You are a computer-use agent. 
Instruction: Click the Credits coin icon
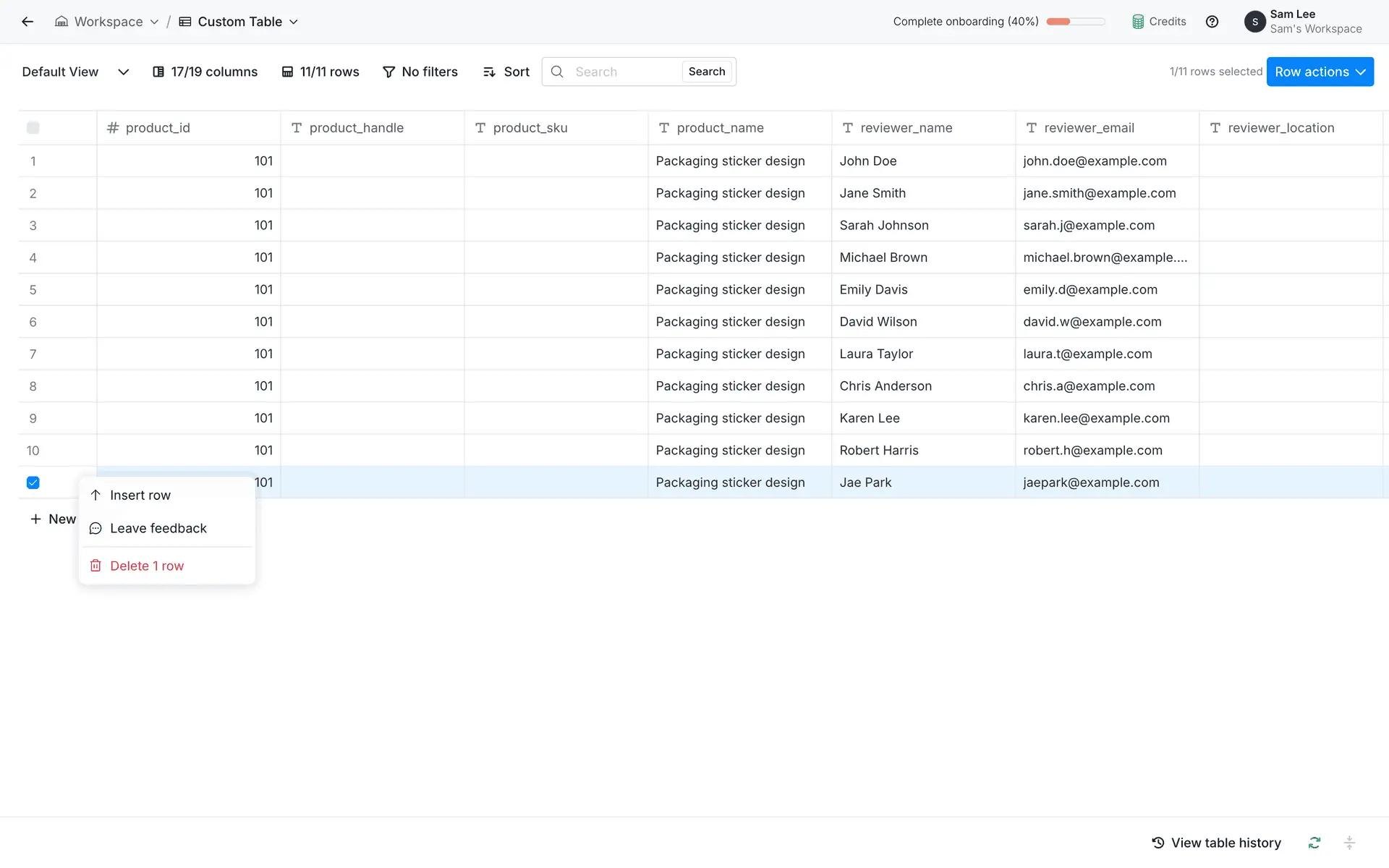[1138, 22]
